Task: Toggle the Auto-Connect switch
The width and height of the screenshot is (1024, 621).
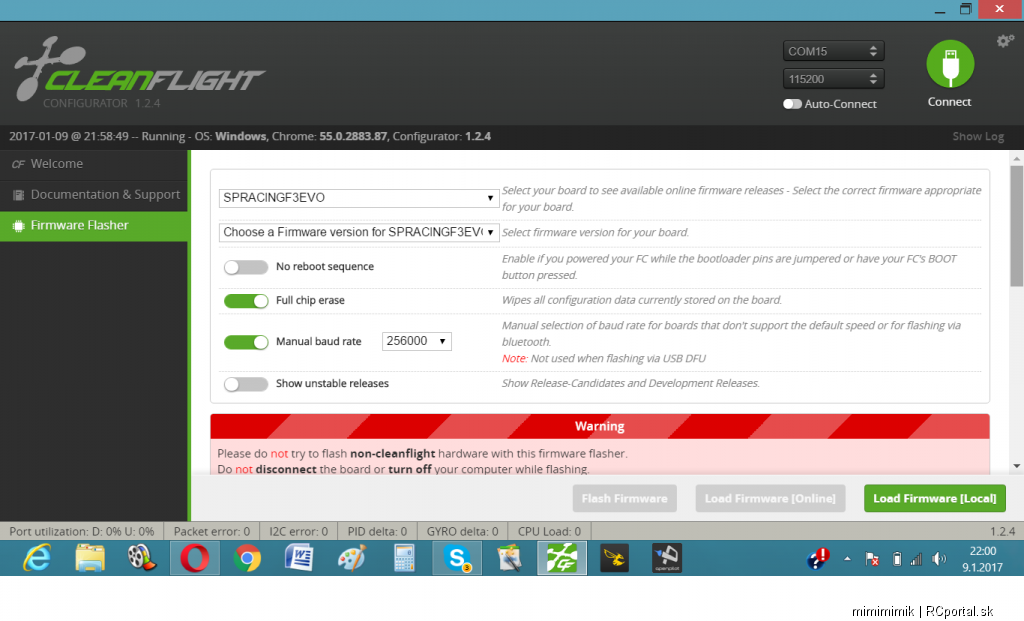Action: 792,104
